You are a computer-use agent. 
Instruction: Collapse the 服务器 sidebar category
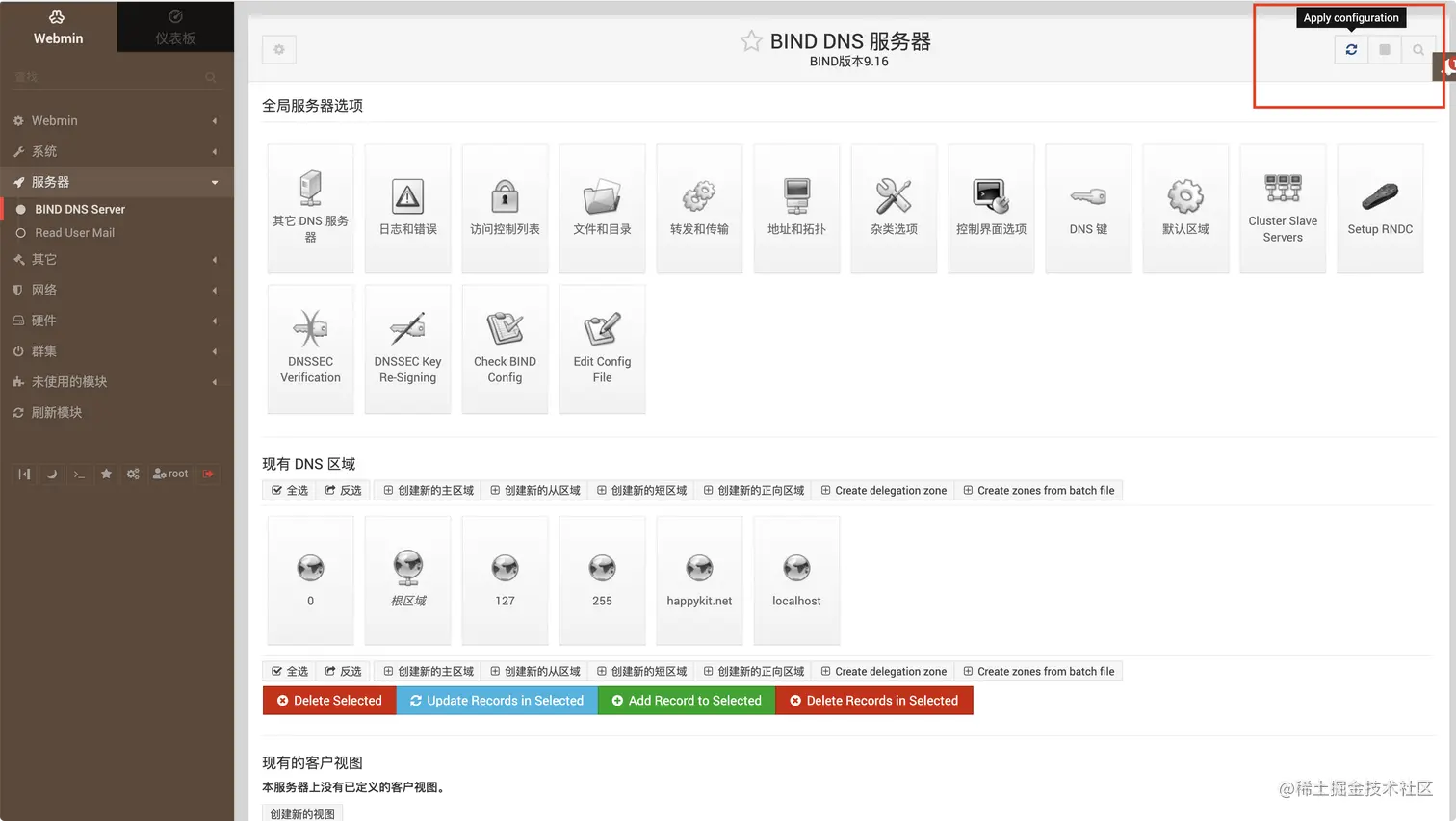click(x=117, y=182)
